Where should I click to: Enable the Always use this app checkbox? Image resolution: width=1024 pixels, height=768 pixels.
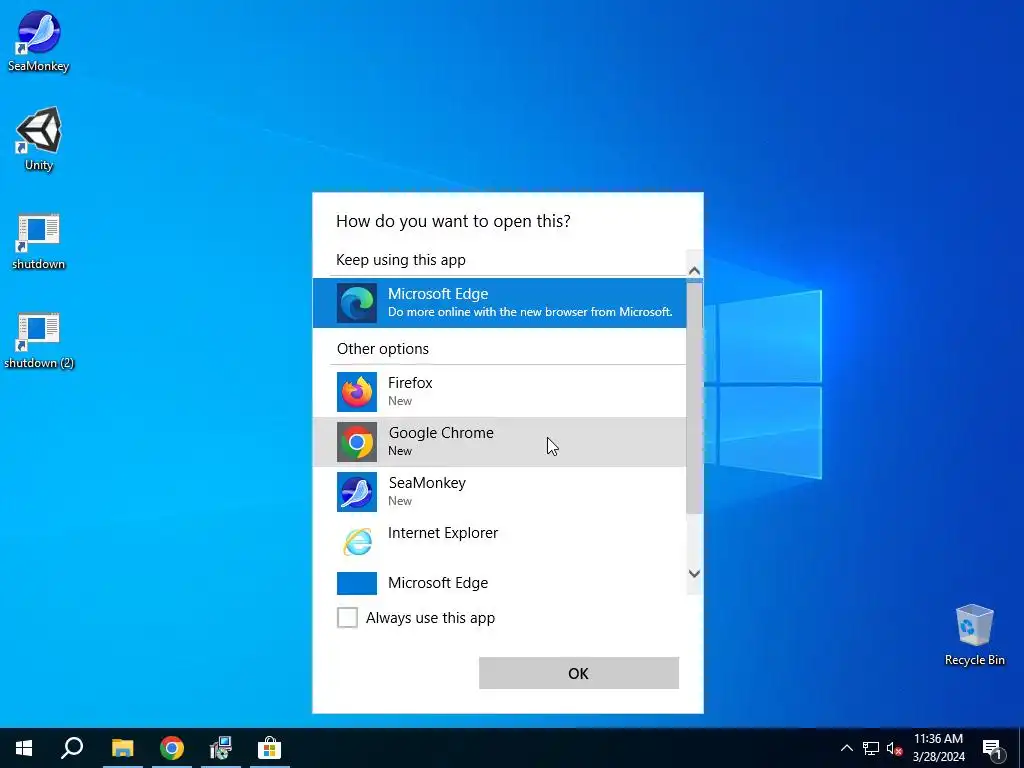click(x=347, y=617)
